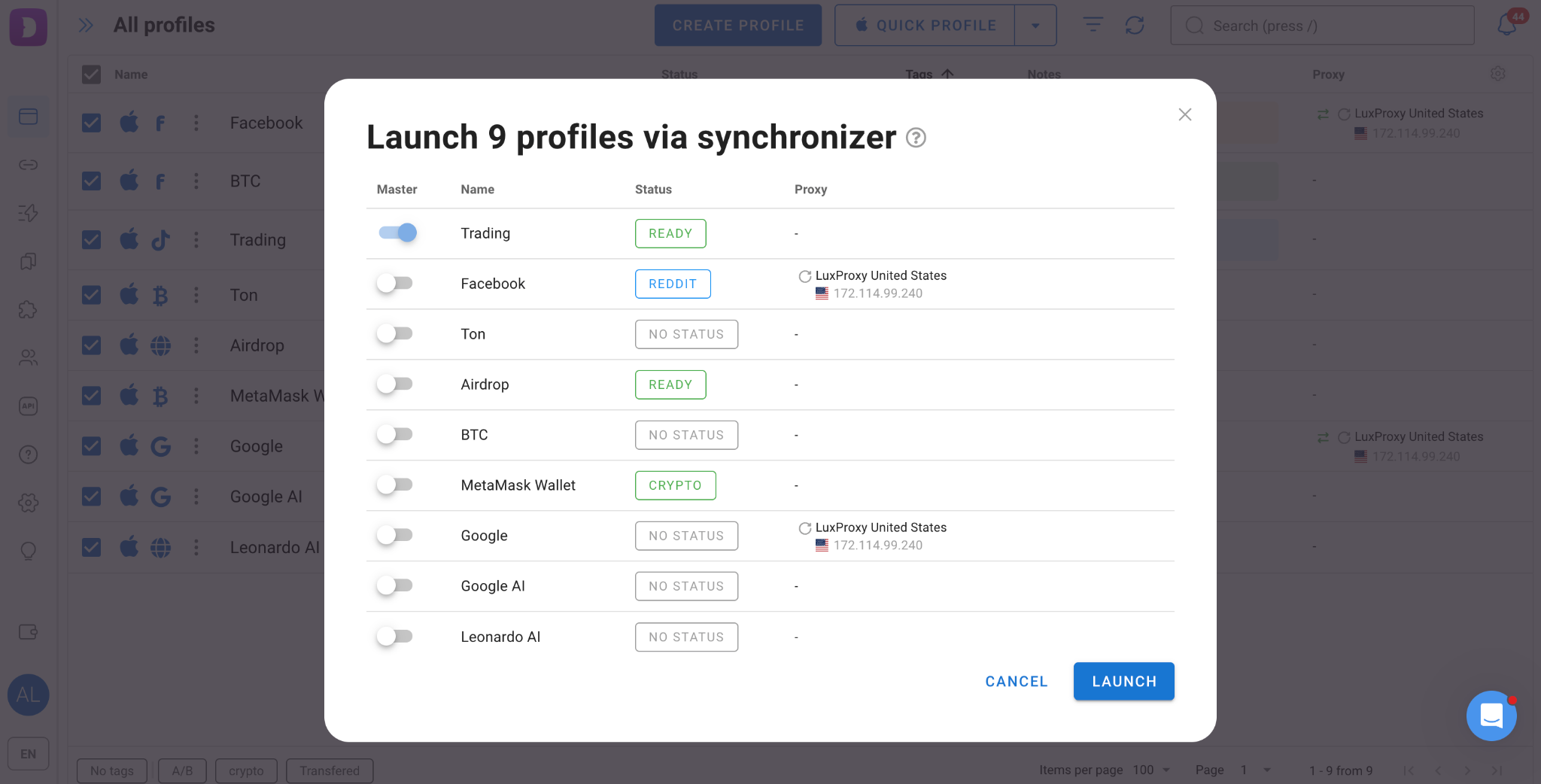Open the extensions puzzle icon in sidebar
The width and height of the screenshot is (1541, 784).
28,309
